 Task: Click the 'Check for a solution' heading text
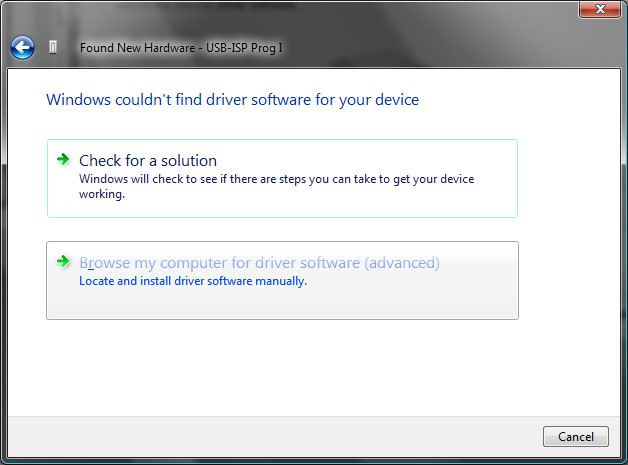(148, 161)
